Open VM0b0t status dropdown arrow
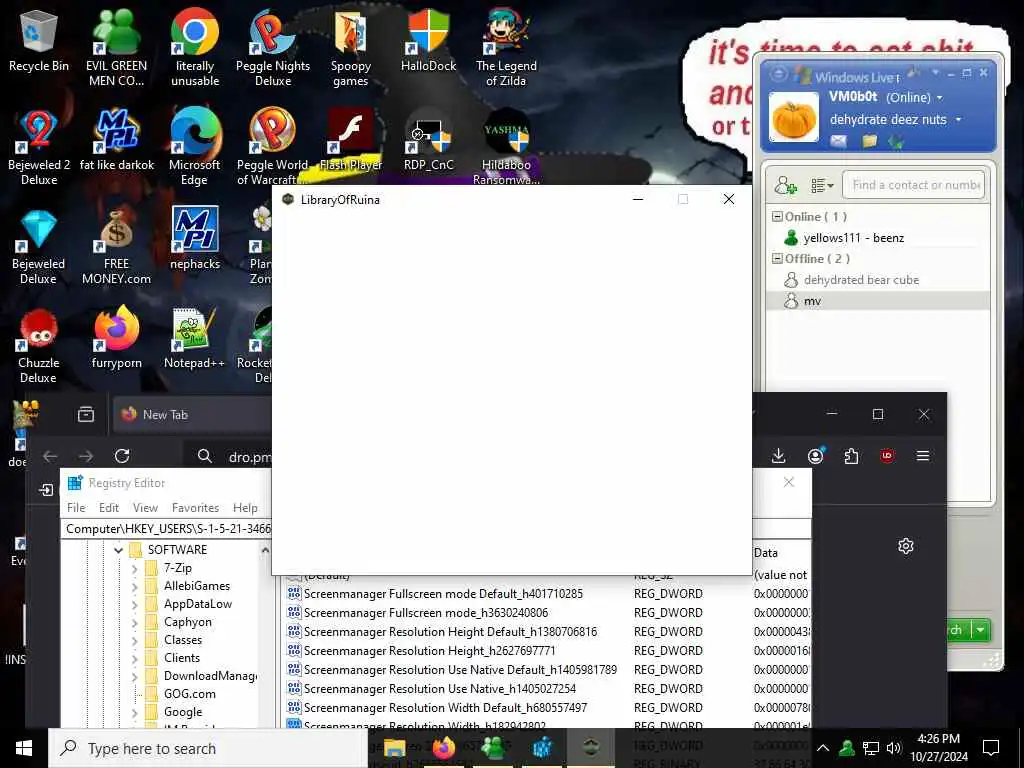1024x768 pixels. point(940,98)
